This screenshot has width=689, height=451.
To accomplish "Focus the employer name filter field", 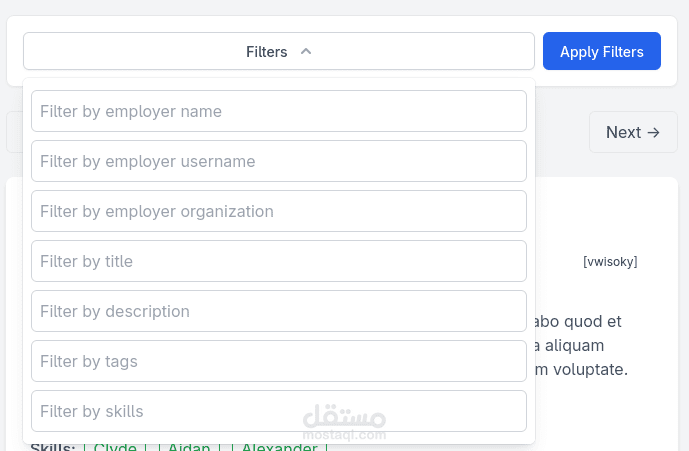I will click(x=279, y=111).
